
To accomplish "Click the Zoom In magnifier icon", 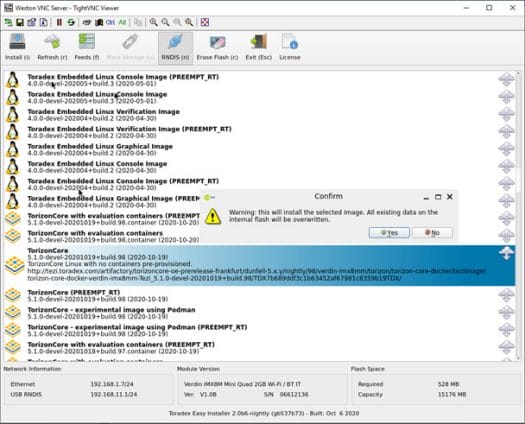I will 154,22.
